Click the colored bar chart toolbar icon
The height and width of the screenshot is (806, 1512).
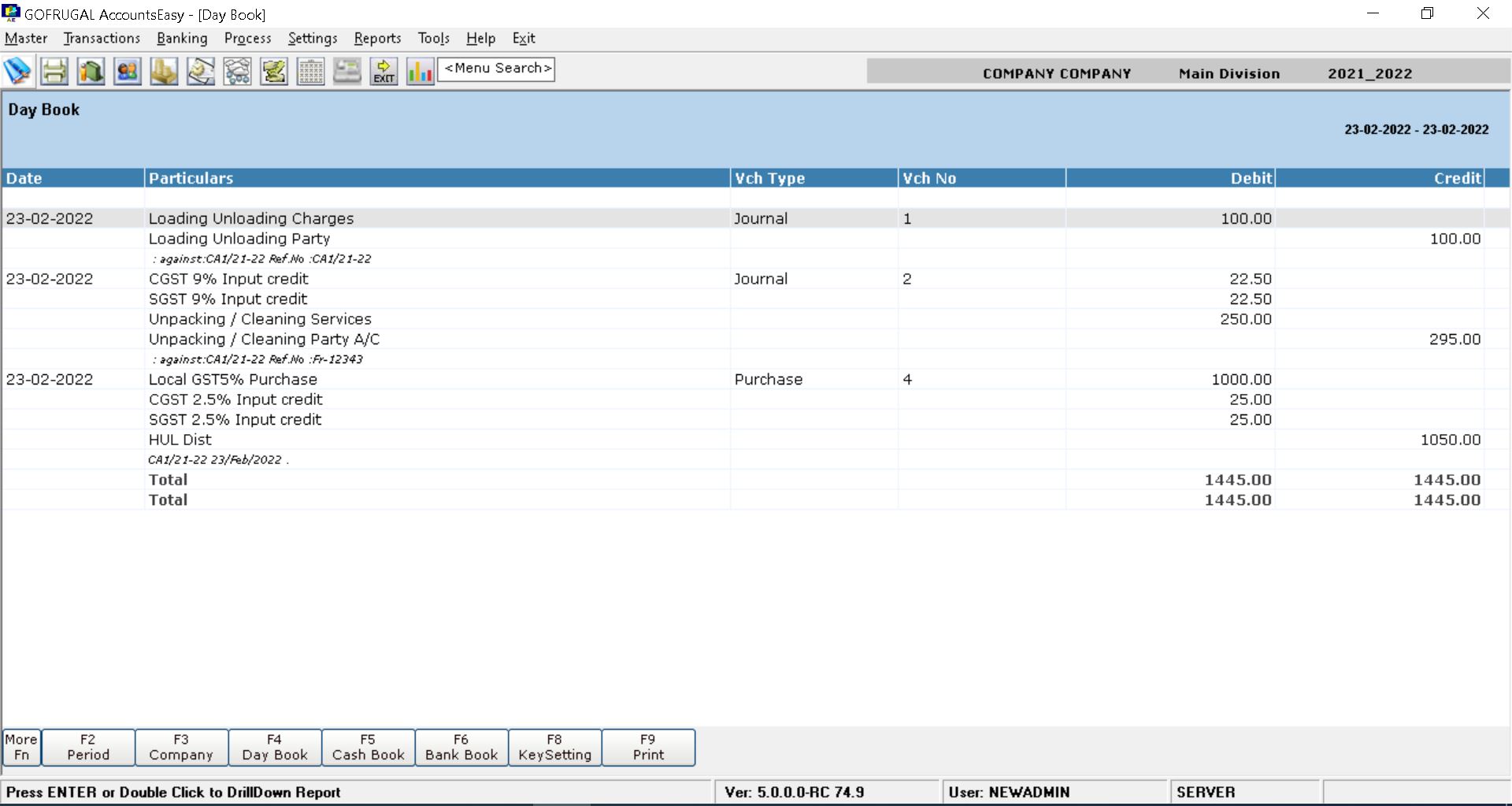pyautogui.click(x=421, y=71)
